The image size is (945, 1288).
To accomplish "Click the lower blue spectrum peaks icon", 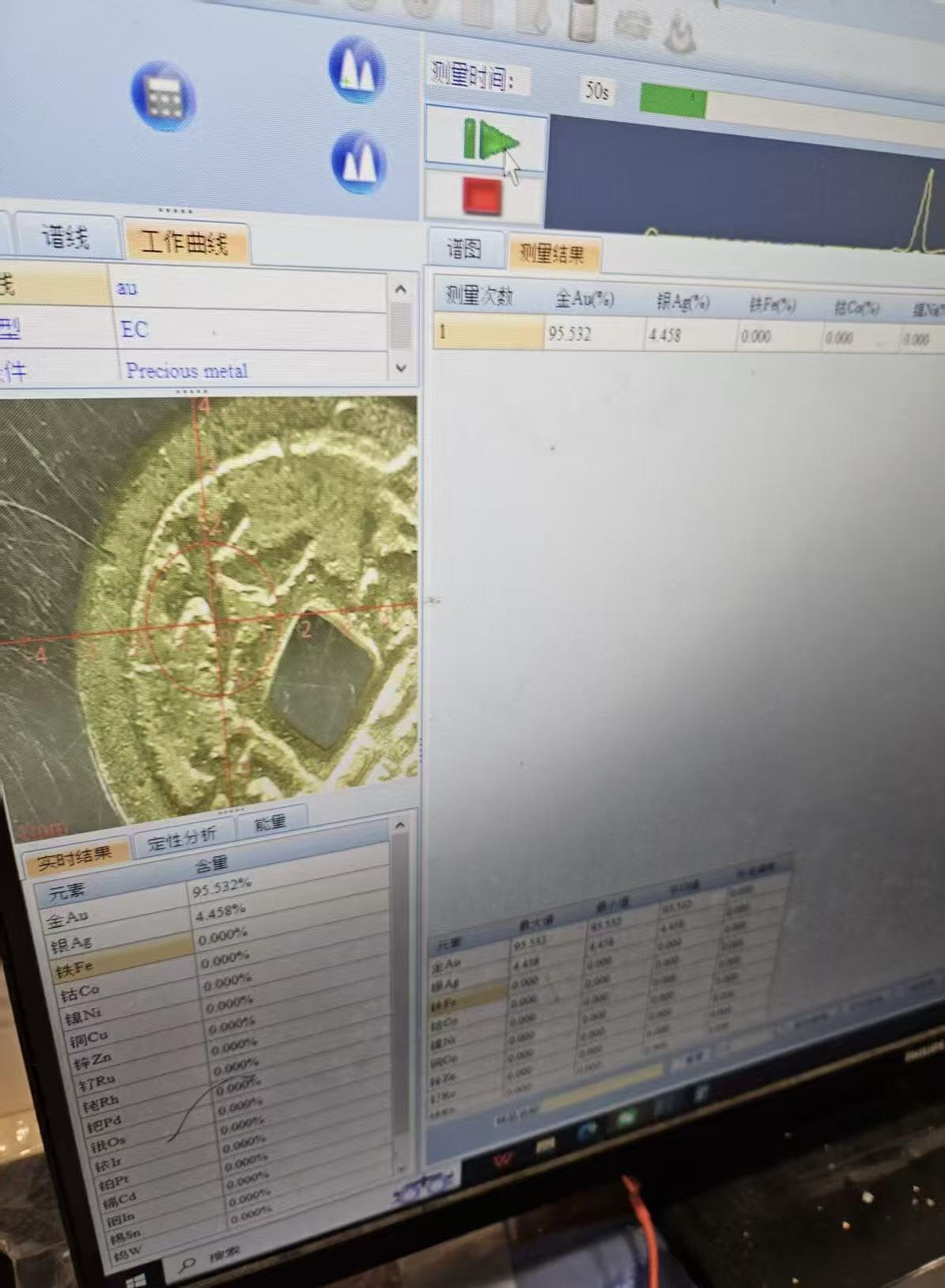I will (358, 162).
